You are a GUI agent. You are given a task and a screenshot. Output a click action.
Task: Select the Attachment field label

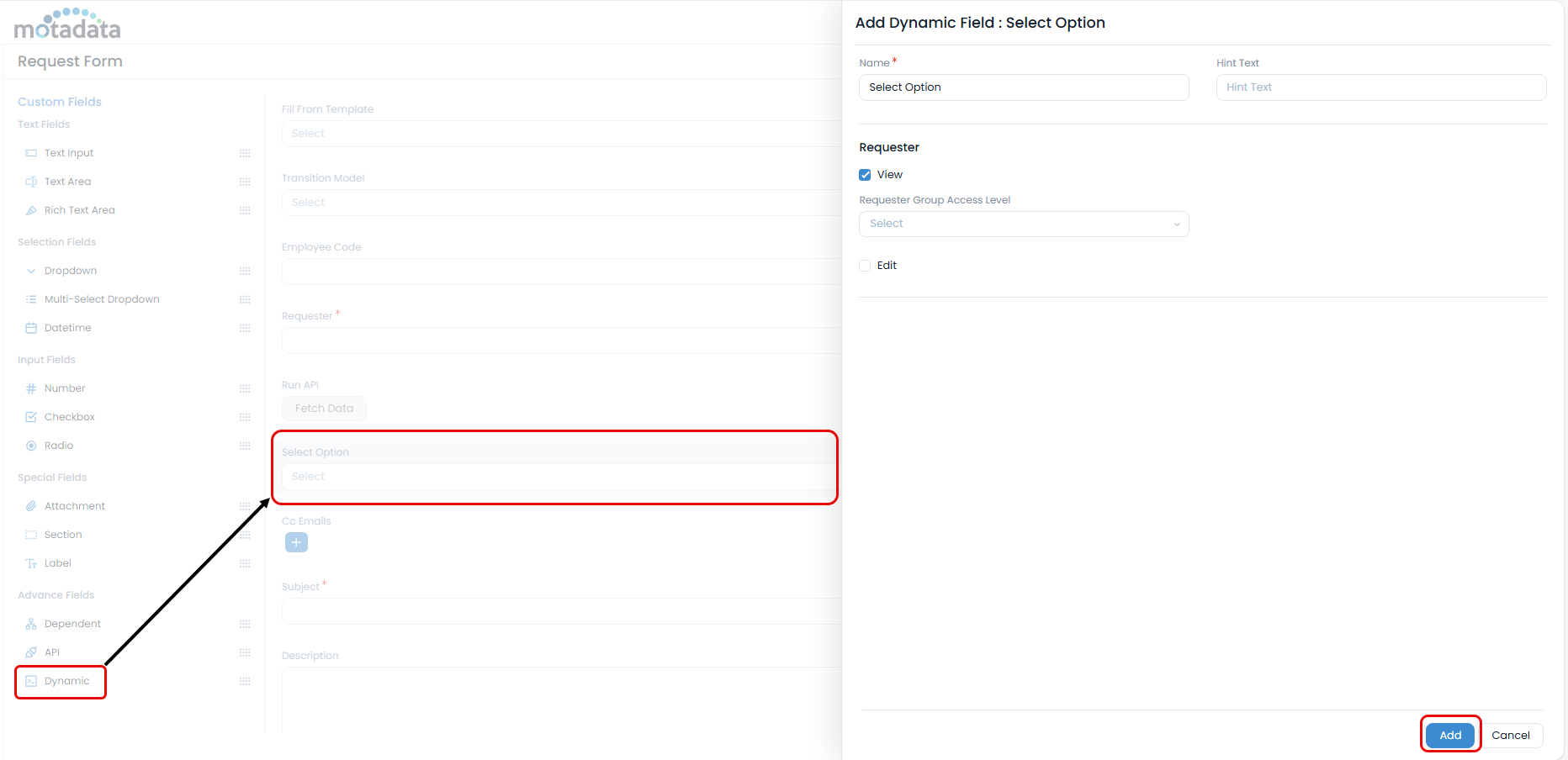point(75,506)
